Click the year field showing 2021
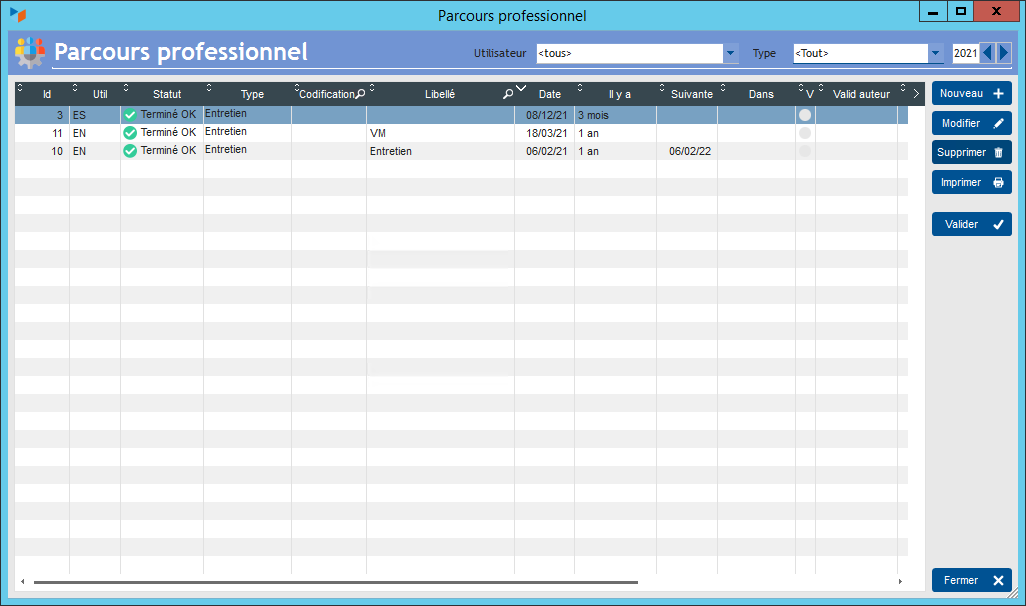 click(965, 53)
